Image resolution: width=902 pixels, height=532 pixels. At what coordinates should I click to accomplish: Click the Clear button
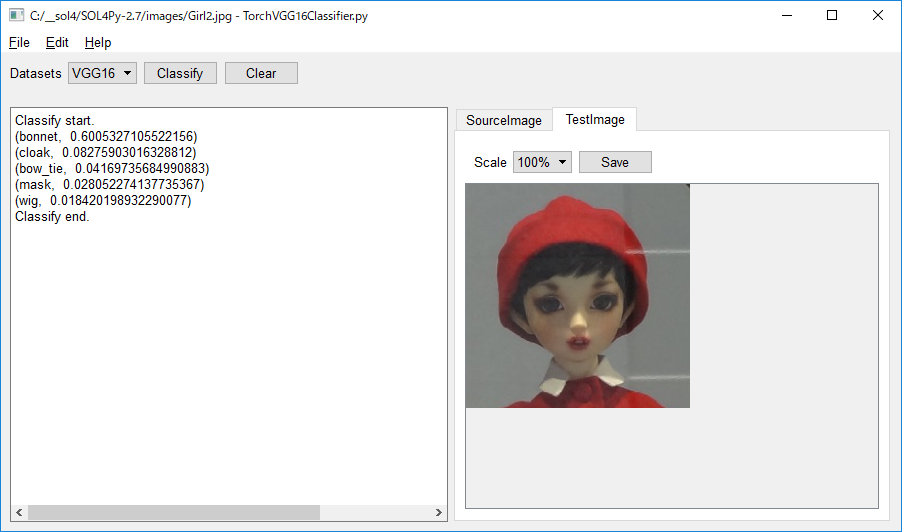tap(261, 73)
